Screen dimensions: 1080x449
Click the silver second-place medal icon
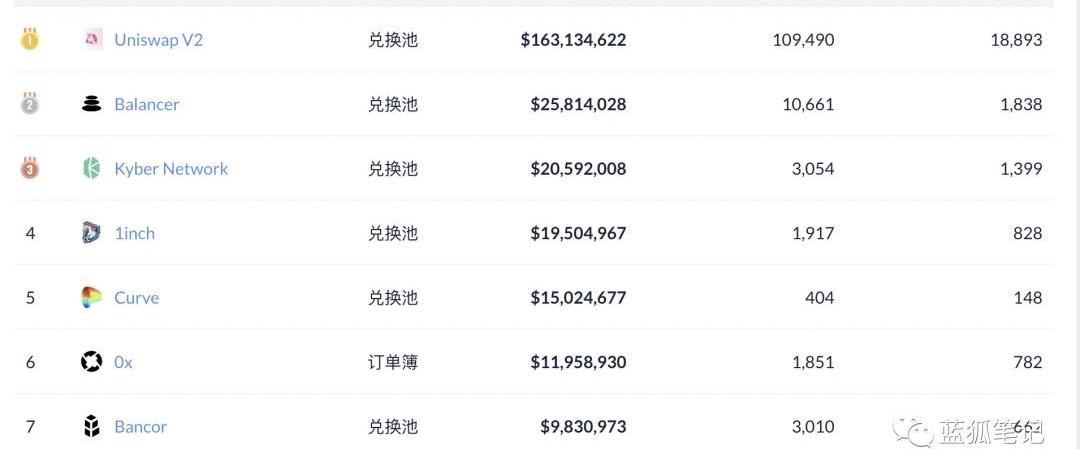[30, 104]
